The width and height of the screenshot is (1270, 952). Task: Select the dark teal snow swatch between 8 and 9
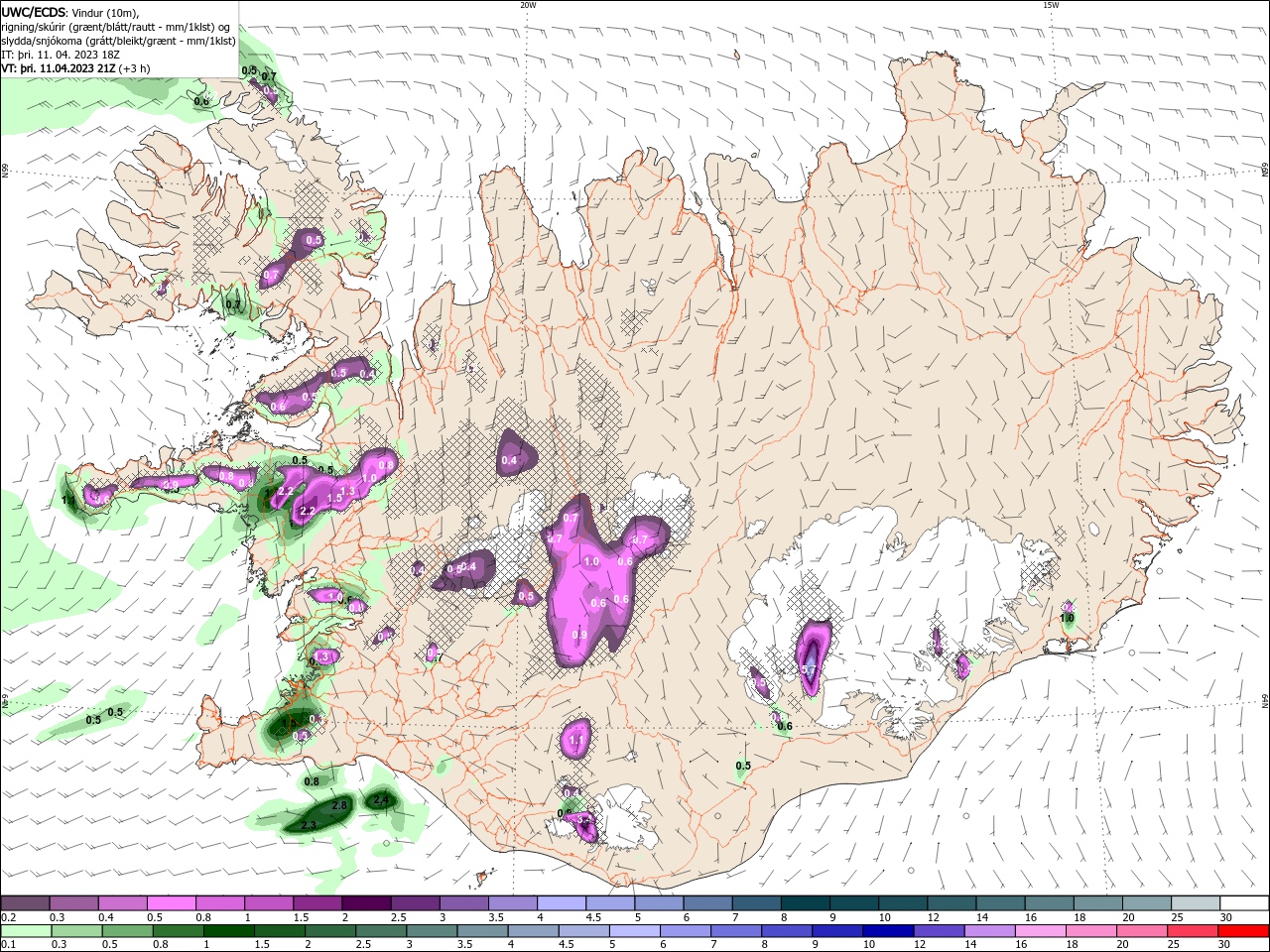806,902
